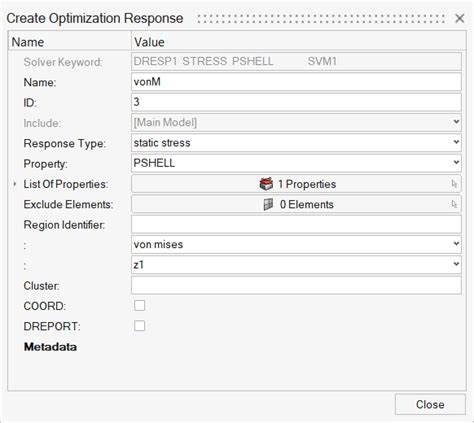The width and height of the screenshot is (474, 423).
Task: Click the 1 Properties selector button
Action: pyautogui.click(x=296, y=184)
